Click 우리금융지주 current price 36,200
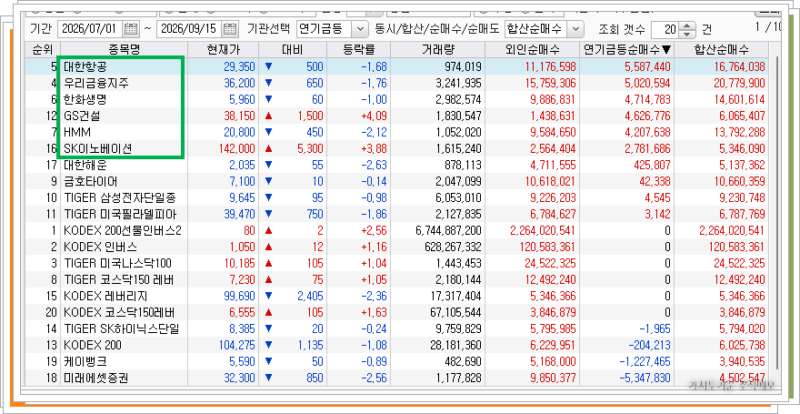 pos(239,83)
